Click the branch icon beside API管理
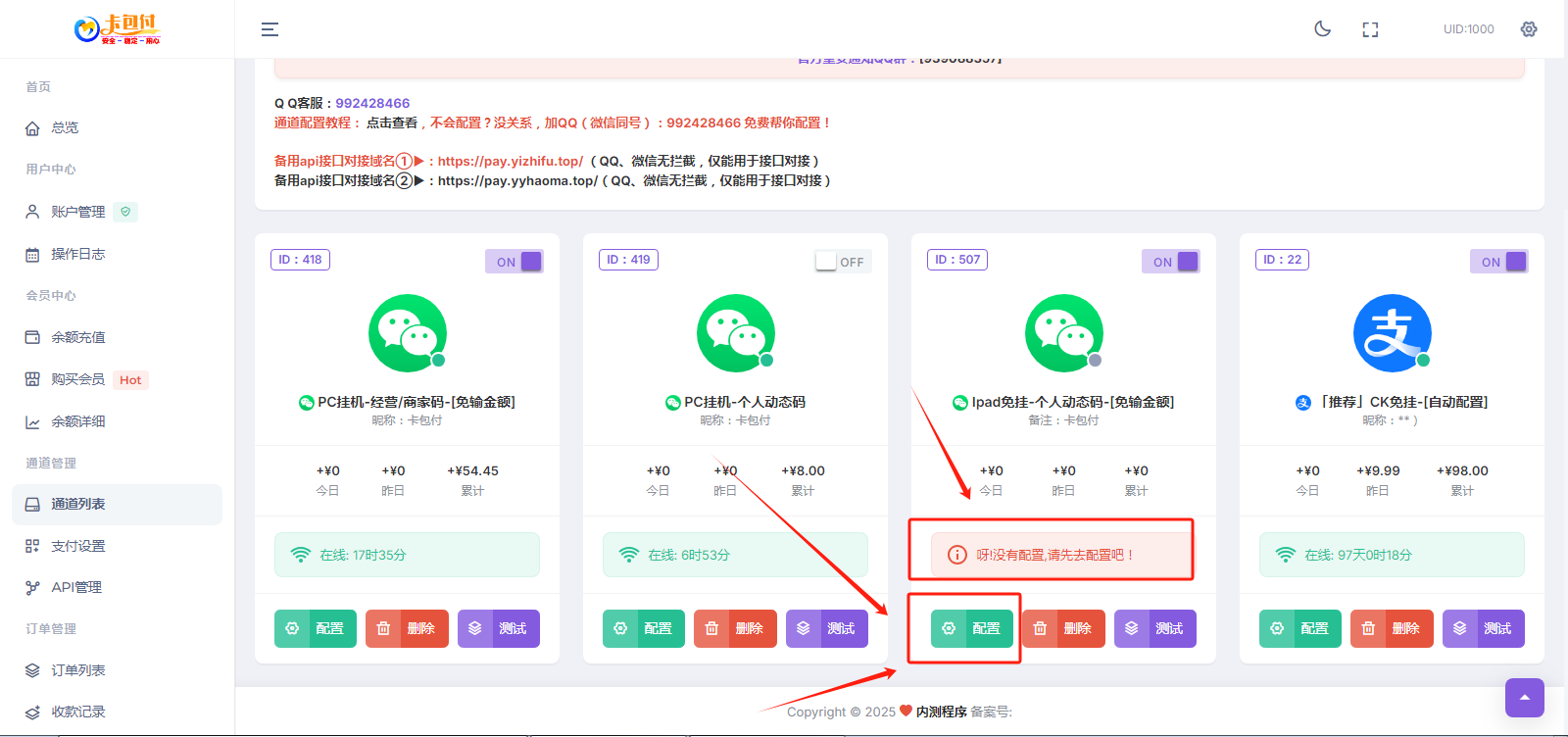This screenshot has height=737, width=1568. [x=32, y=587]
